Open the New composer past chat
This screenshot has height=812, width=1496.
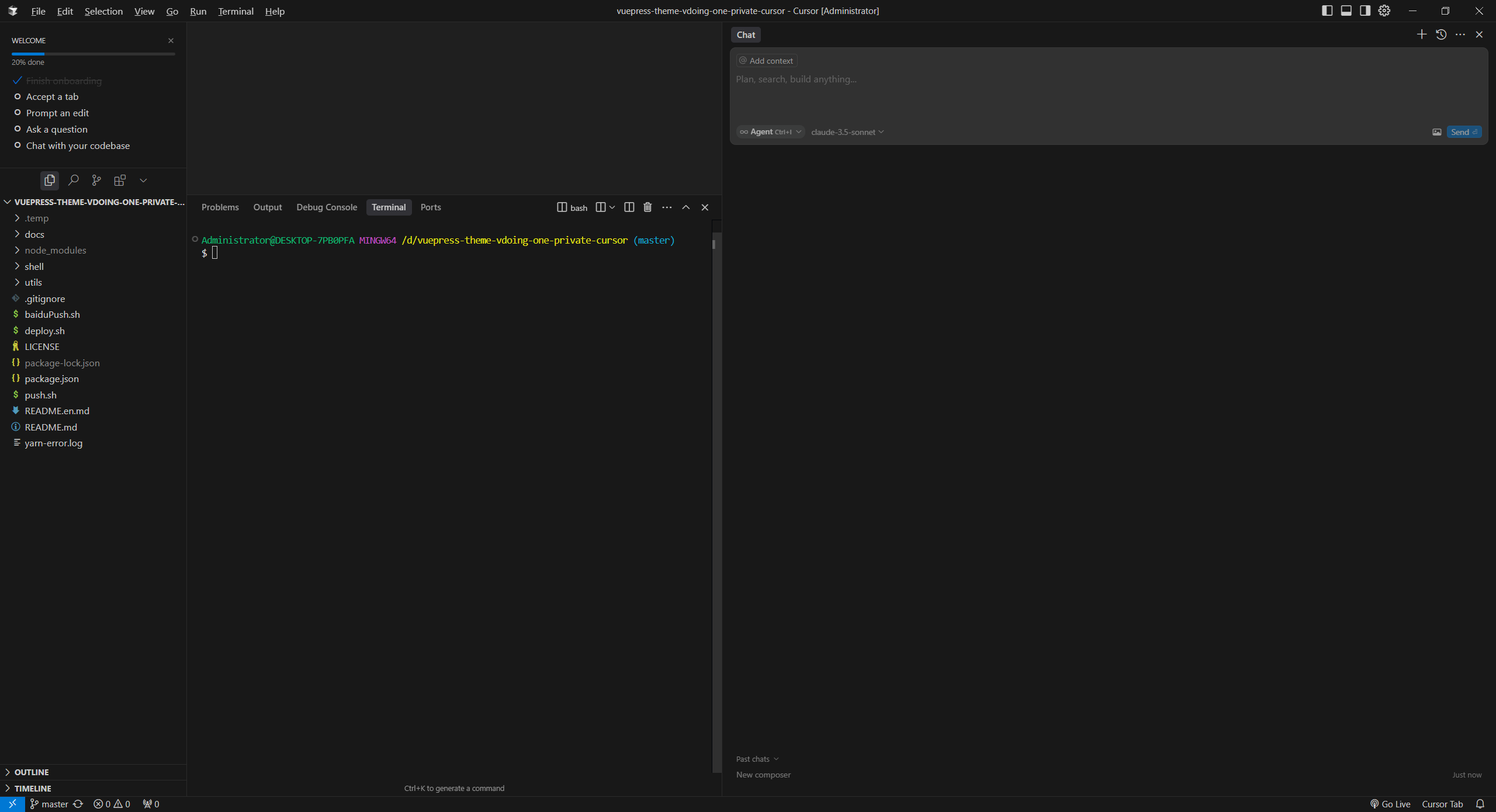pos(1109,775)
